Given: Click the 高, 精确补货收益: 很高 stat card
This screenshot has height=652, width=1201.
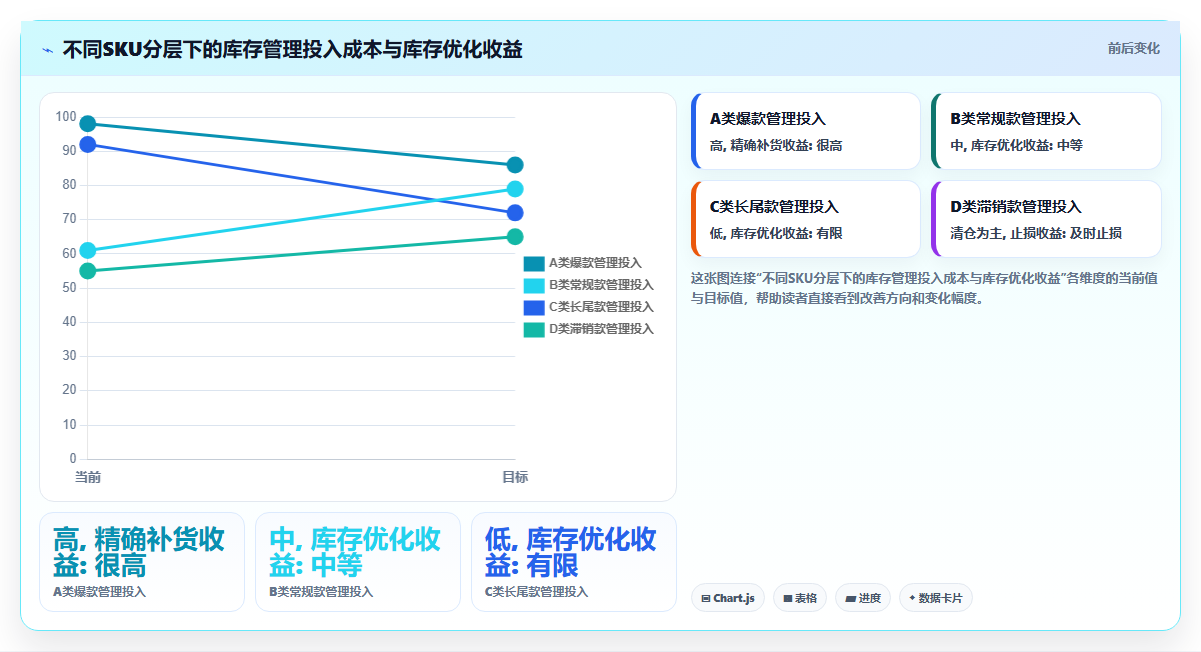Looking at the screenshot, I should 142,562.
